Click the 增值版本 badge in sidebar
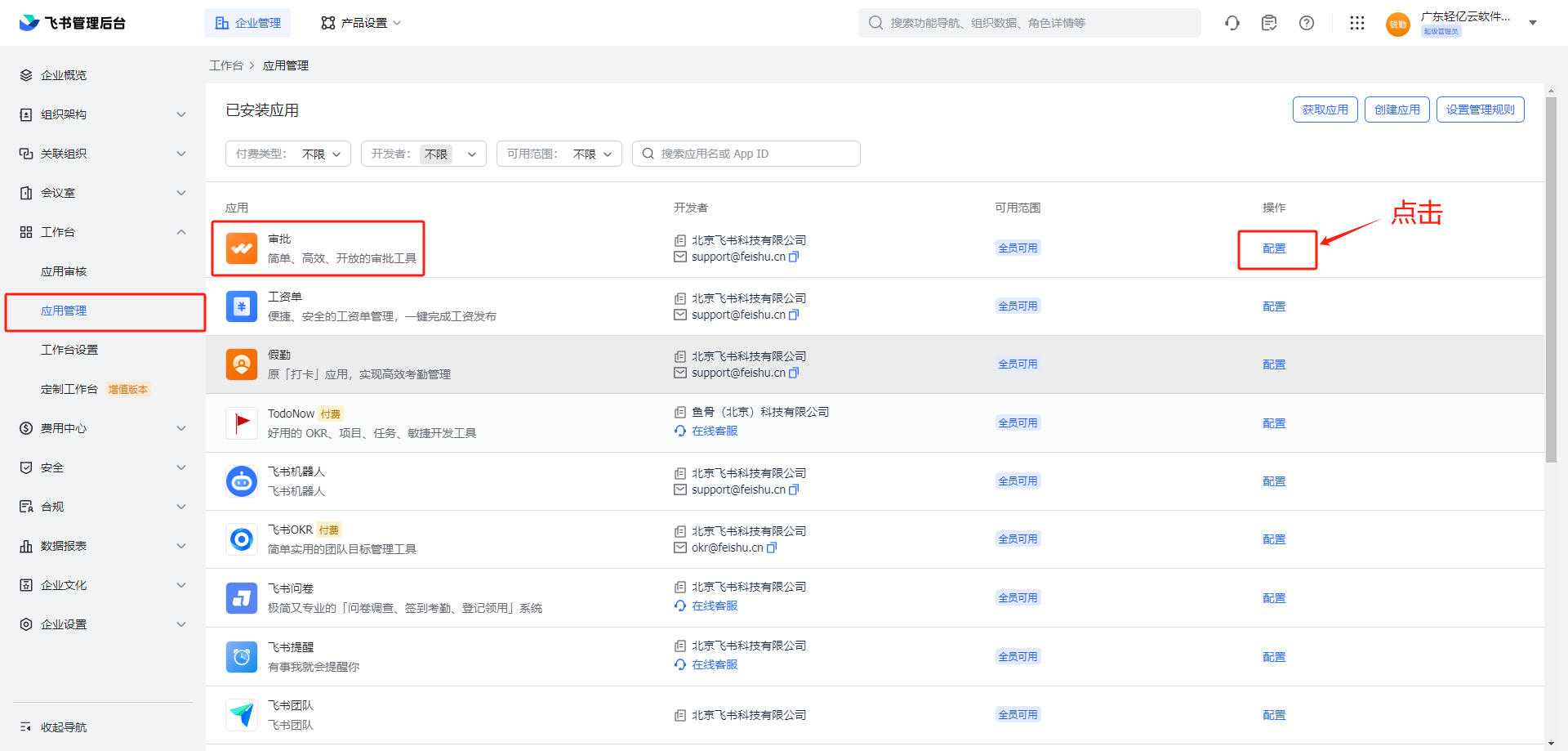1568x751 pixels. 128,389
